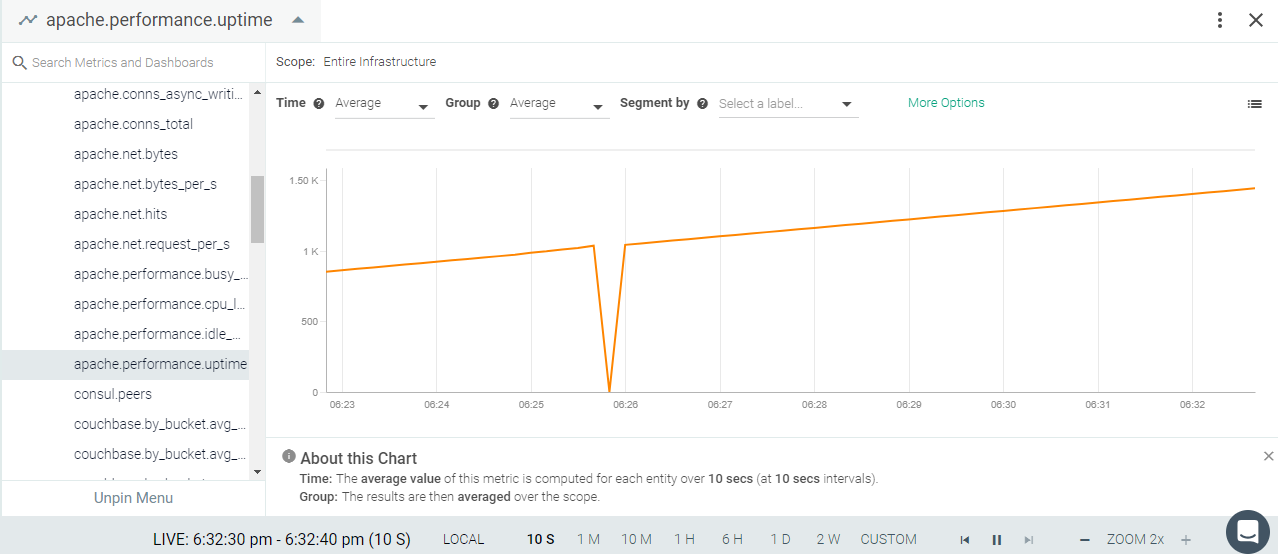
Task: Click Unpin Menu
Action: (133, 498)
